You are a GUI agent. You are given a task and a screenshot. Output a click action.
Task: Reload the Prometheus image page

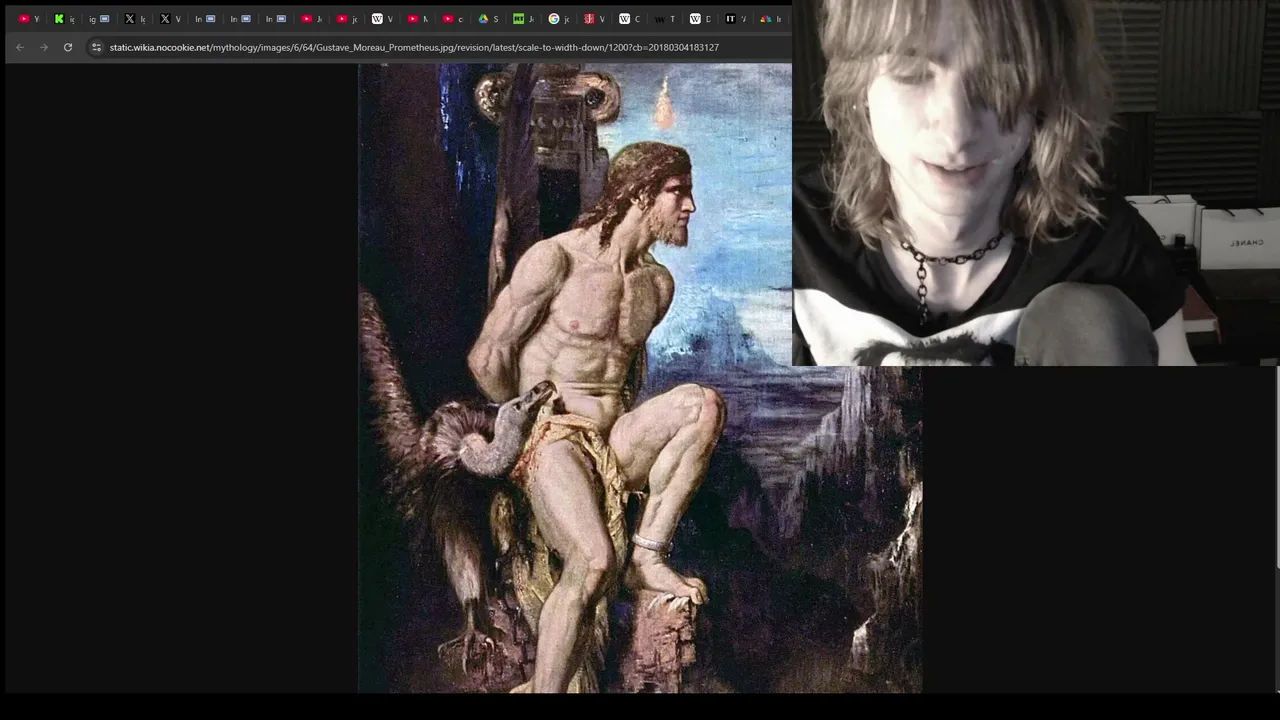[68, 47]
